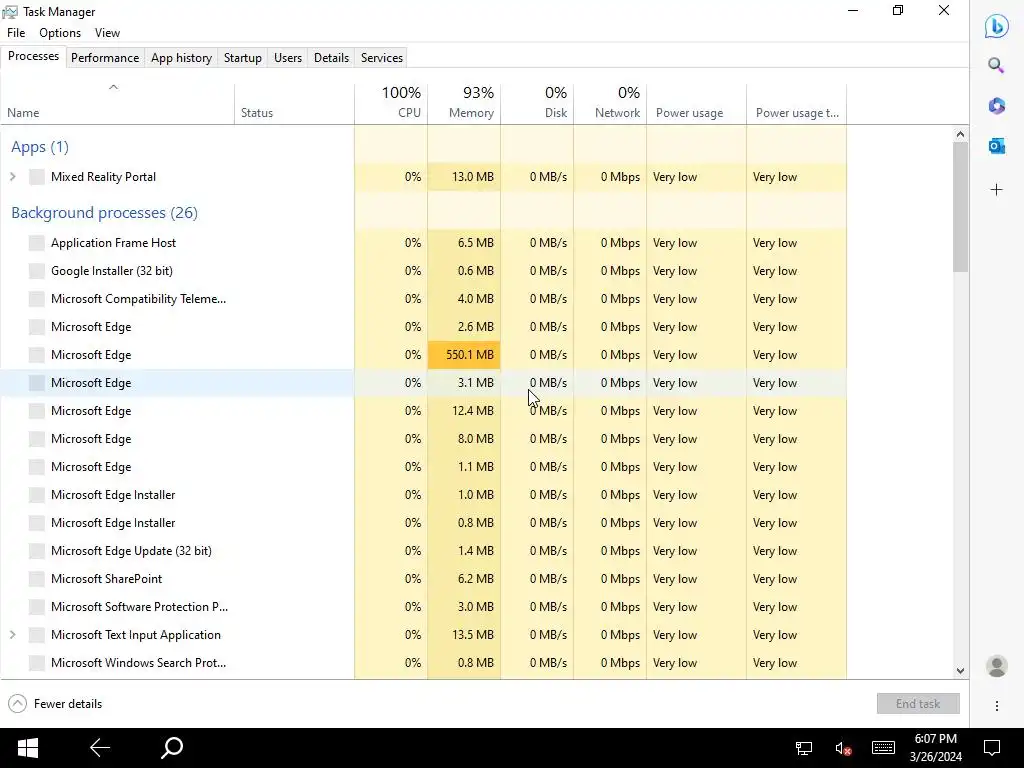Switch to the Performance tab
This screenshot has width=1024, height=768.
(105, 57)
